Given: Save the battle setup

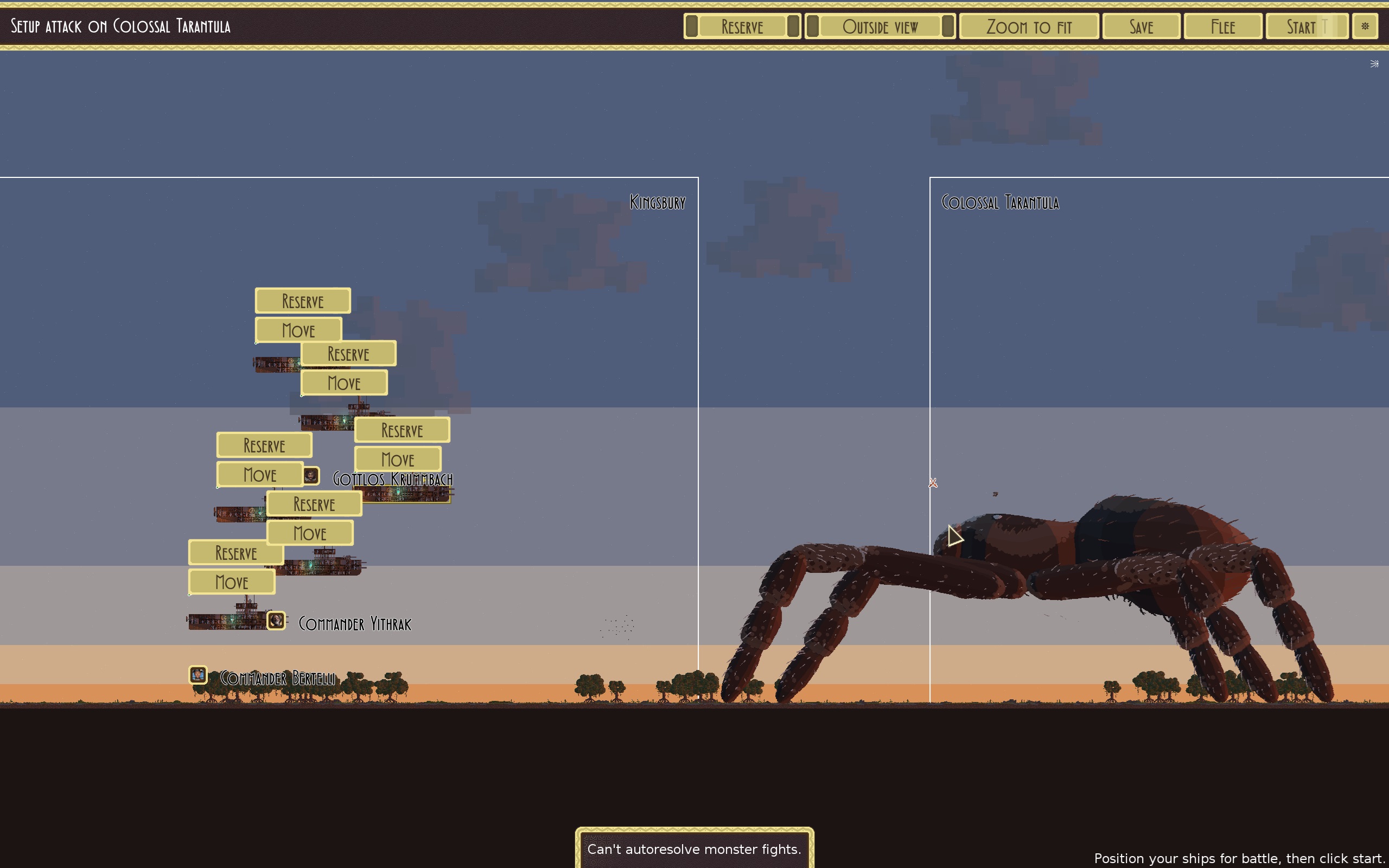Looking at the screenshot, I should [x=1141, y=27].
